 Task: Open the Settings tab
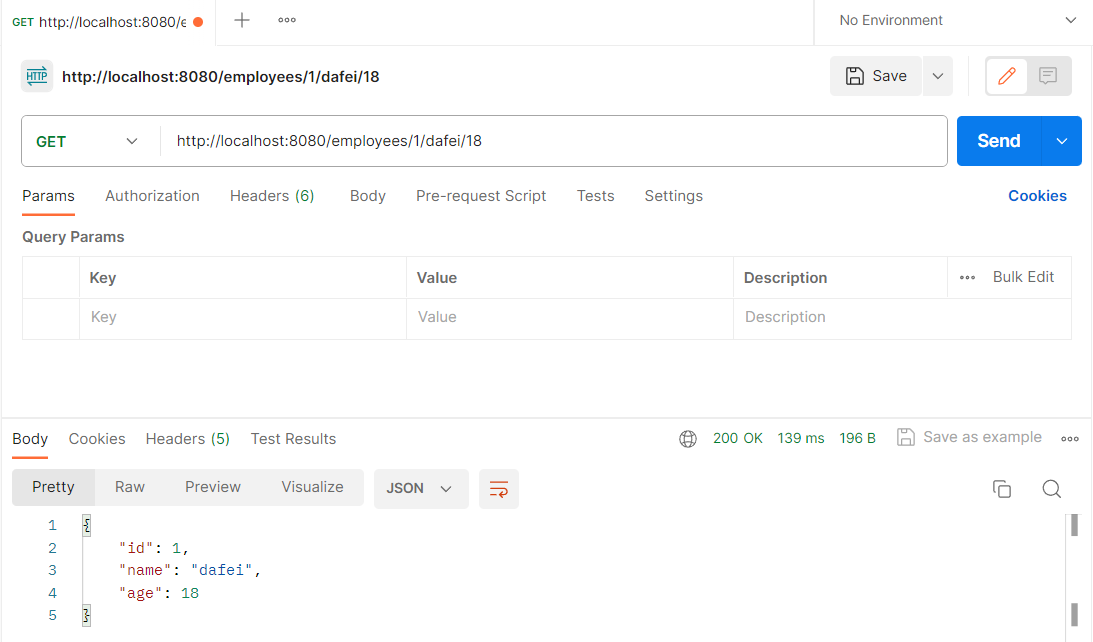(673, 196)
